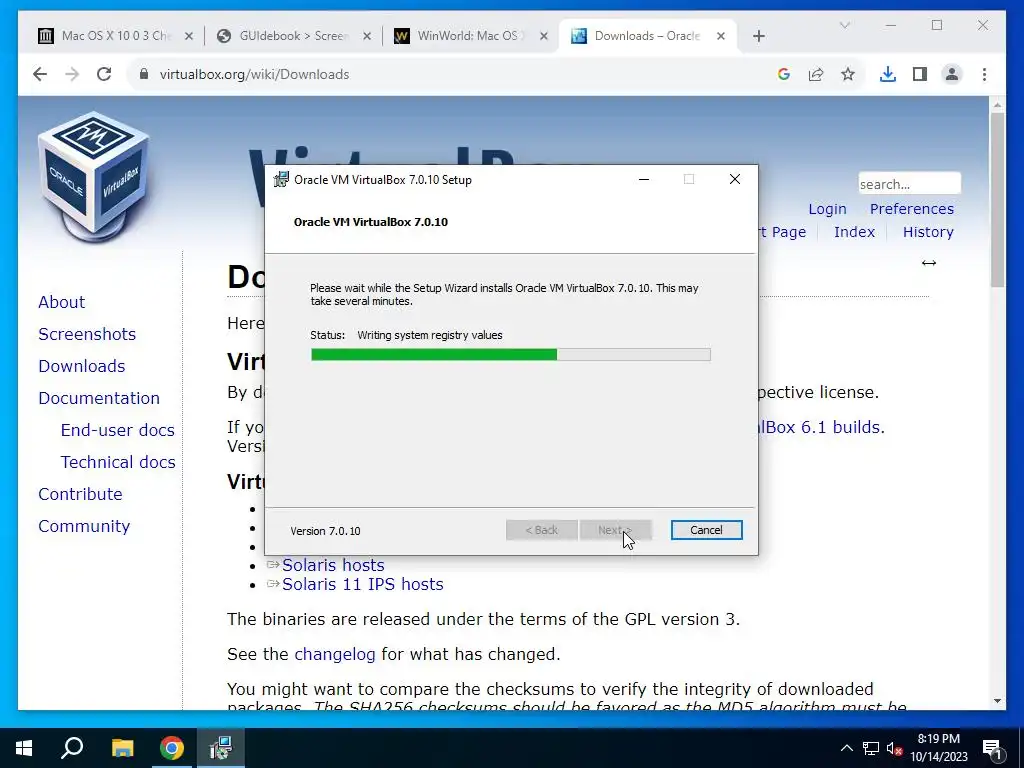Image resolution: width=1024 pixels, height=768 pixels.
Task: Reload the VirtualBox downloads page
Action: [x=104, y=74]
